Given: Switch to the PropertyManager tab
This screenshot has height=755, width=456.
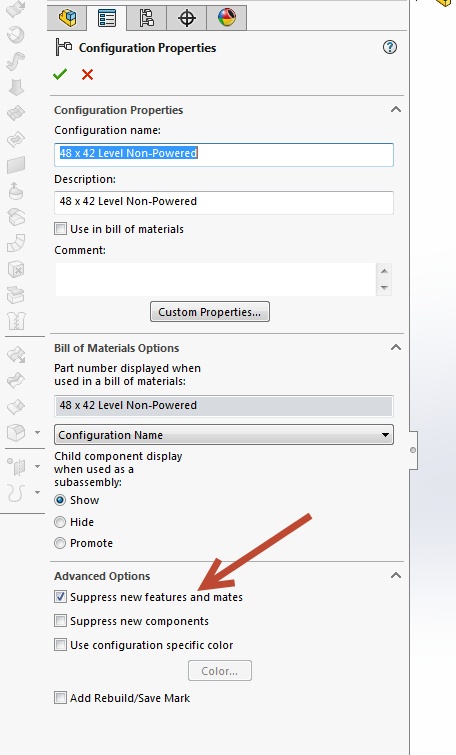Looking at the screenshot, I should pos(107,18).
